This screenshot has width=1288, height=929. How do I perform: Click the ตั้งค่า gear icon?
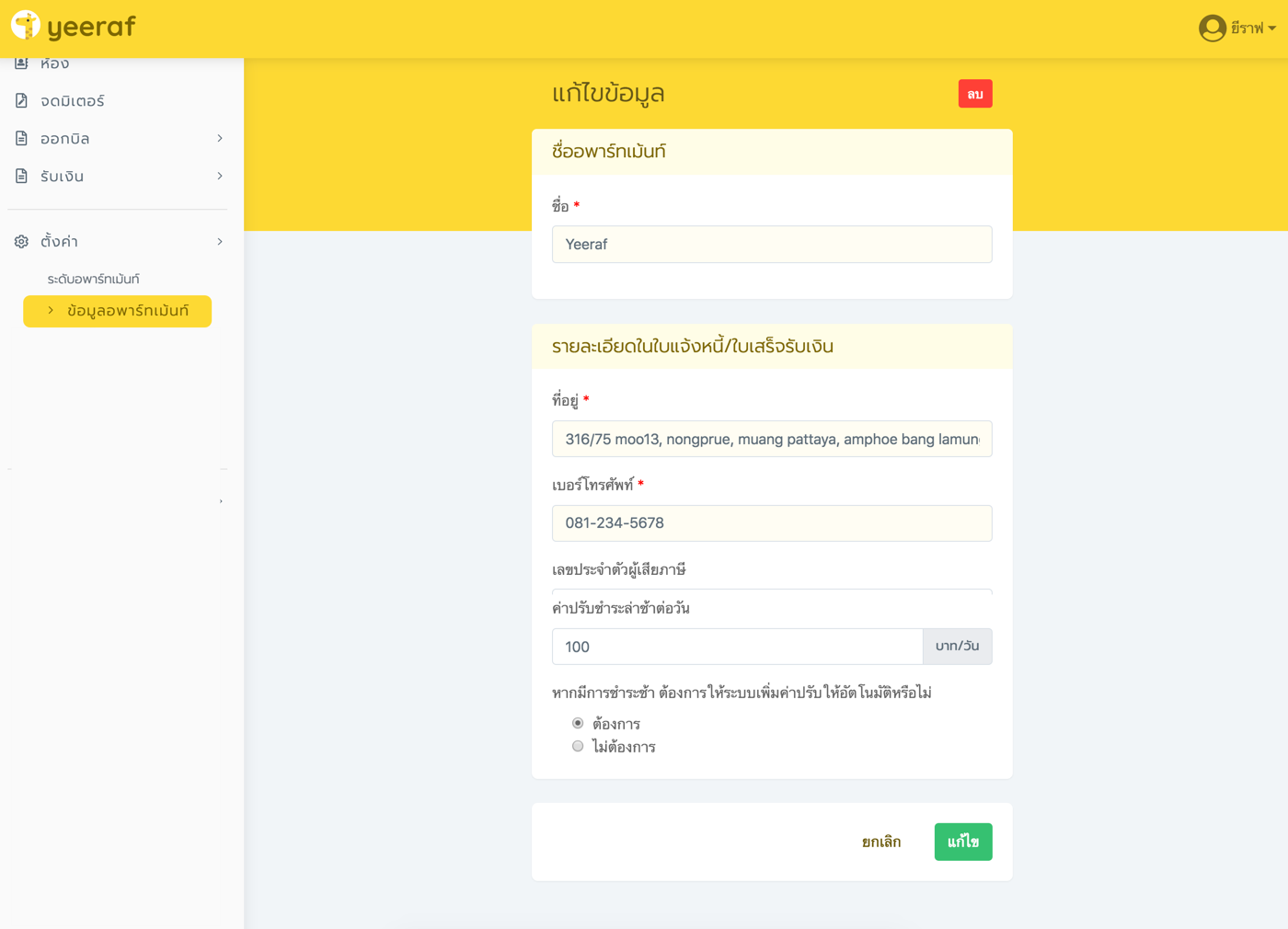coord(21,241)
